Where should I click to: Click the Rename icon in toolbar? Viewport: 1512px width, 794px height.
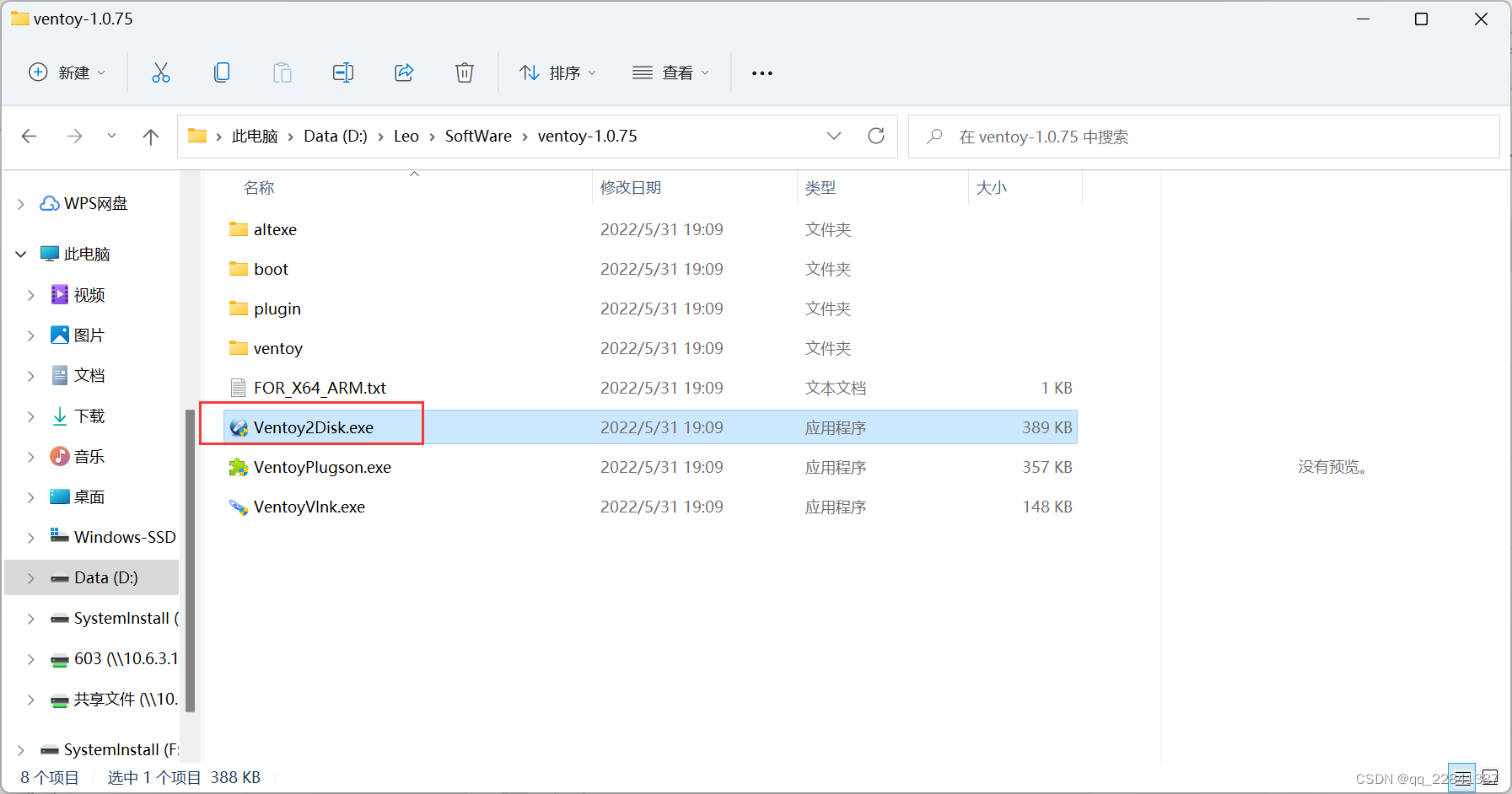[x=343, y=72]
